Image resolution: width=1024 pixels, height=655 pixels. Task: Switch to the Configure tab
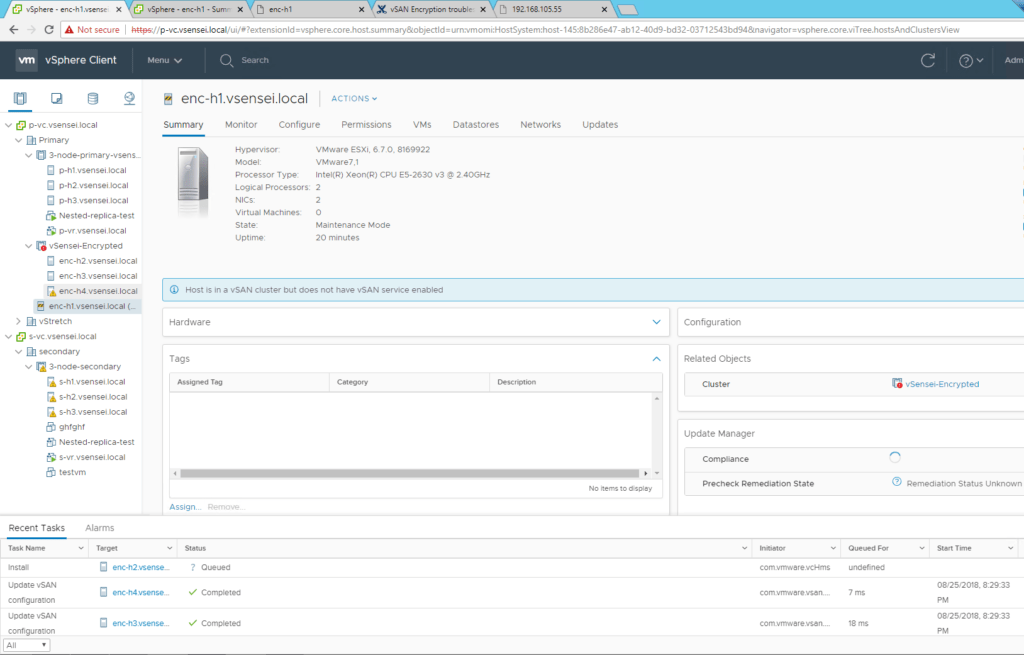coord(299,125)
